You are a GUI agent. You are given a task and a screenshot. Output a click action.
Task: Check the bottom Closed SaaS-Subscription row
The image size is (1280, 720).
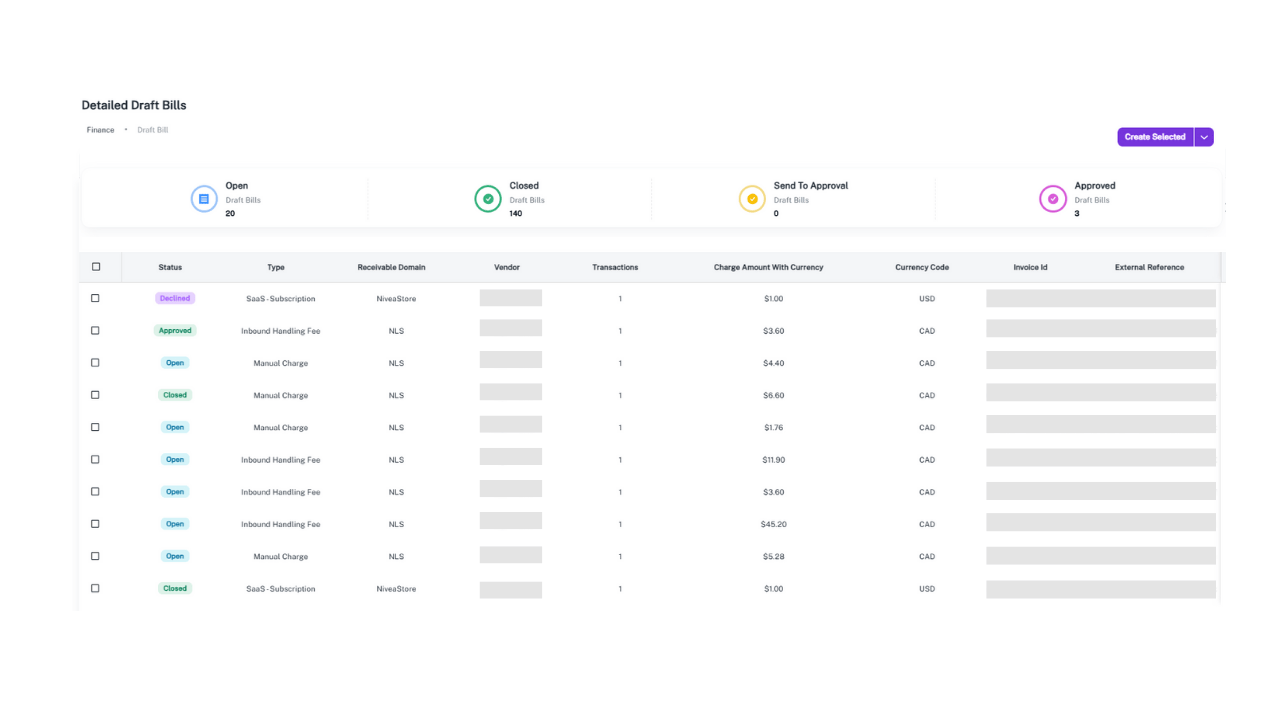95,588
